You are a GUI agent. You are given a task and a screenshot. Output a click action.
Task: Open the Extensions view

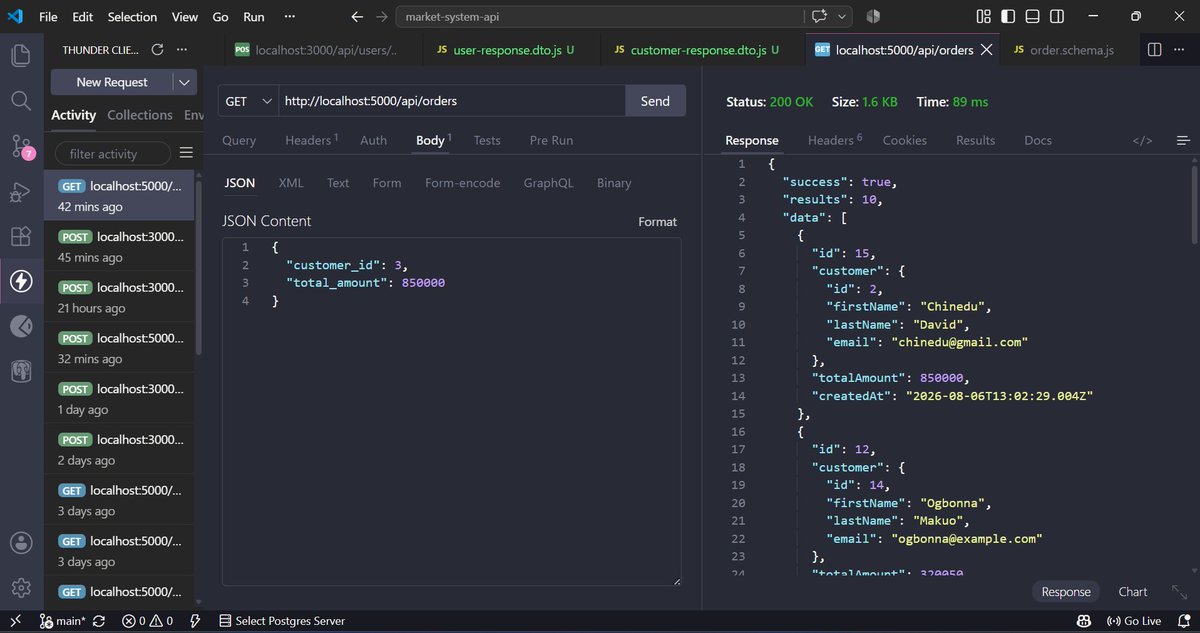[21, 237]
